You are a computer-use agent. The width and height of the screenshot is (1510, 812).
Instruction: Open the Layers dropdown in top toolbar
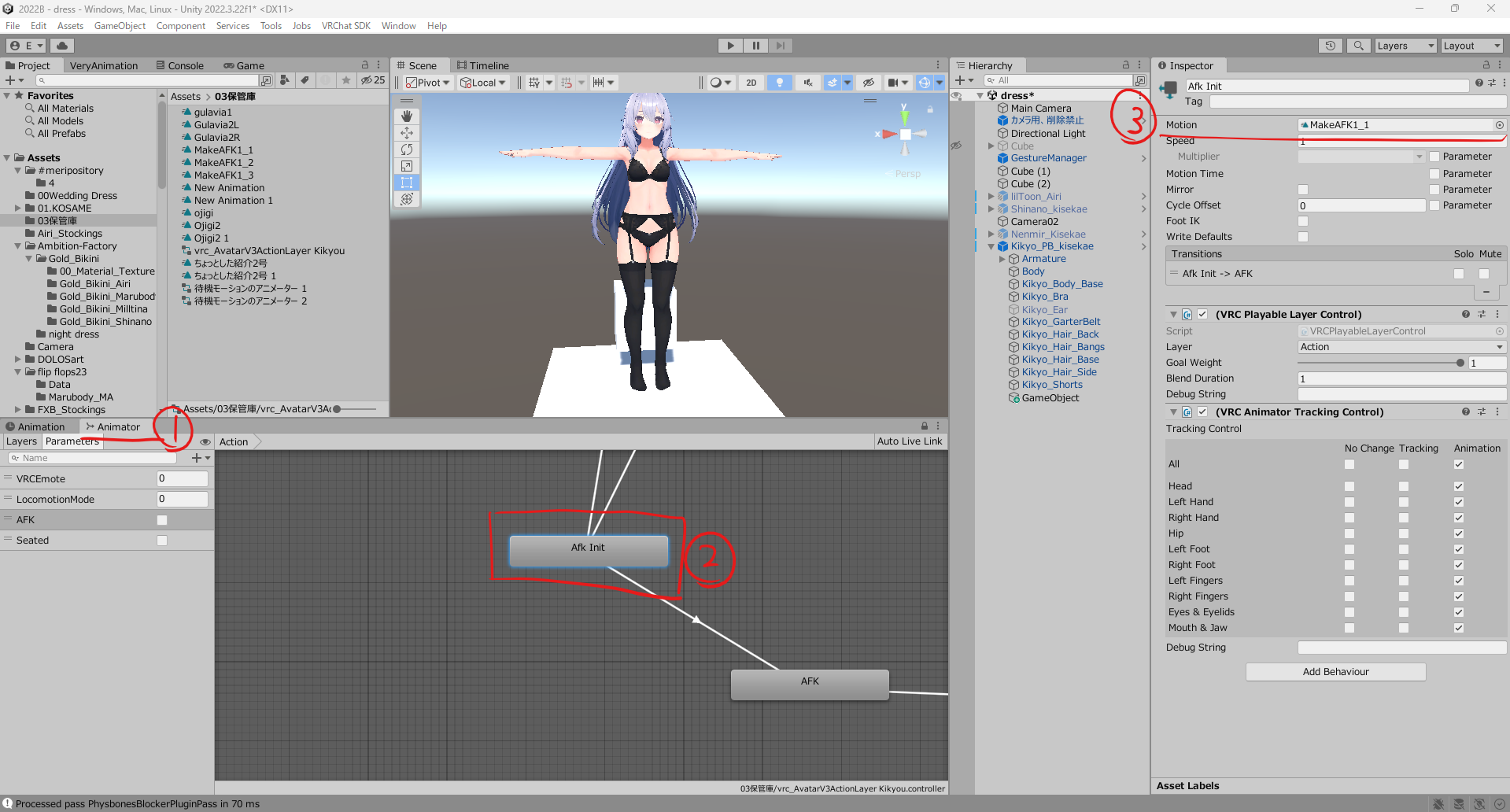[1405, 46]
